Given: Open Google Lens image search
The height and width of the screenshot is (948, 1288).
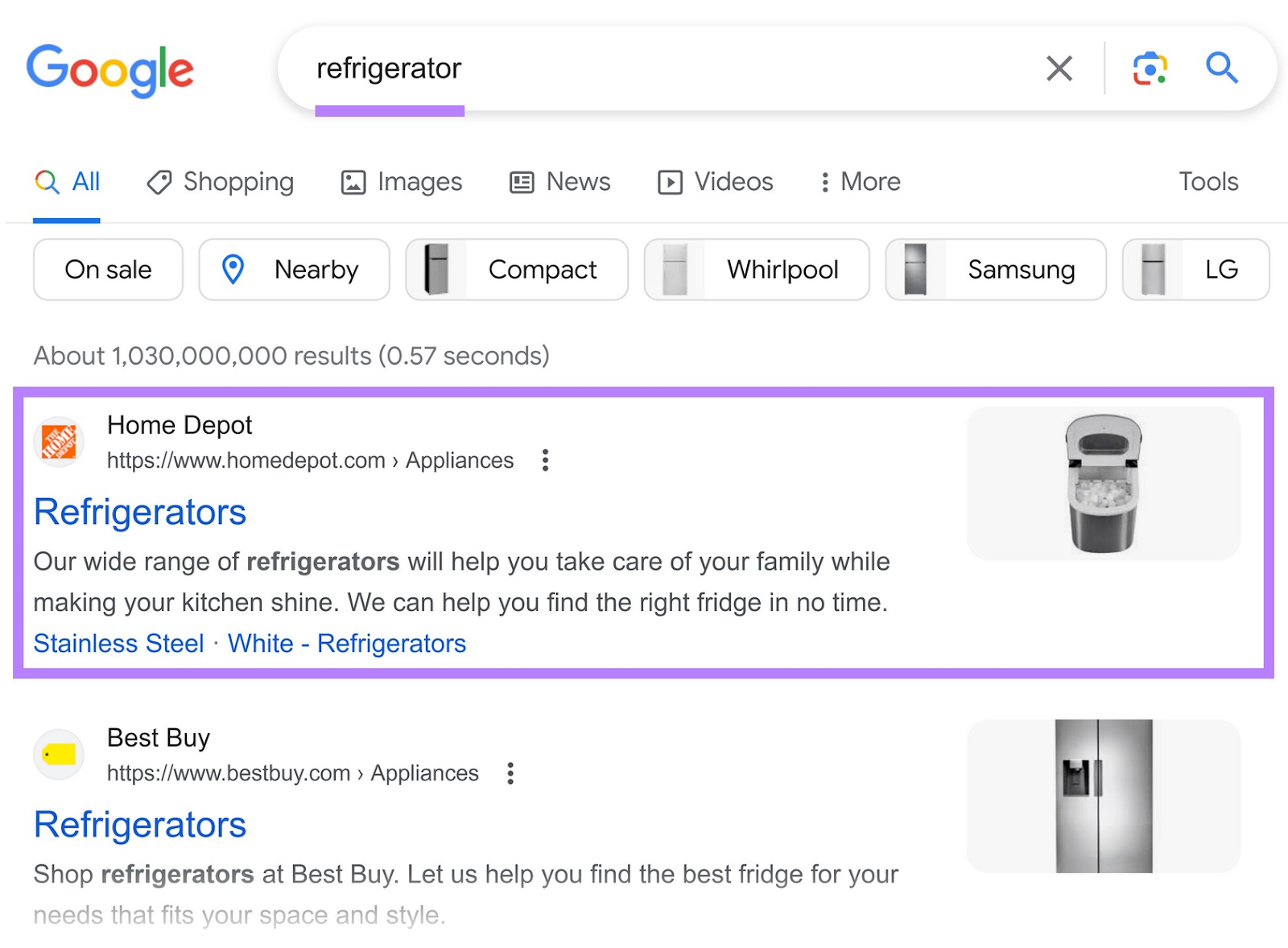Looking at the screenshot, I should [x=1150, y=69].
